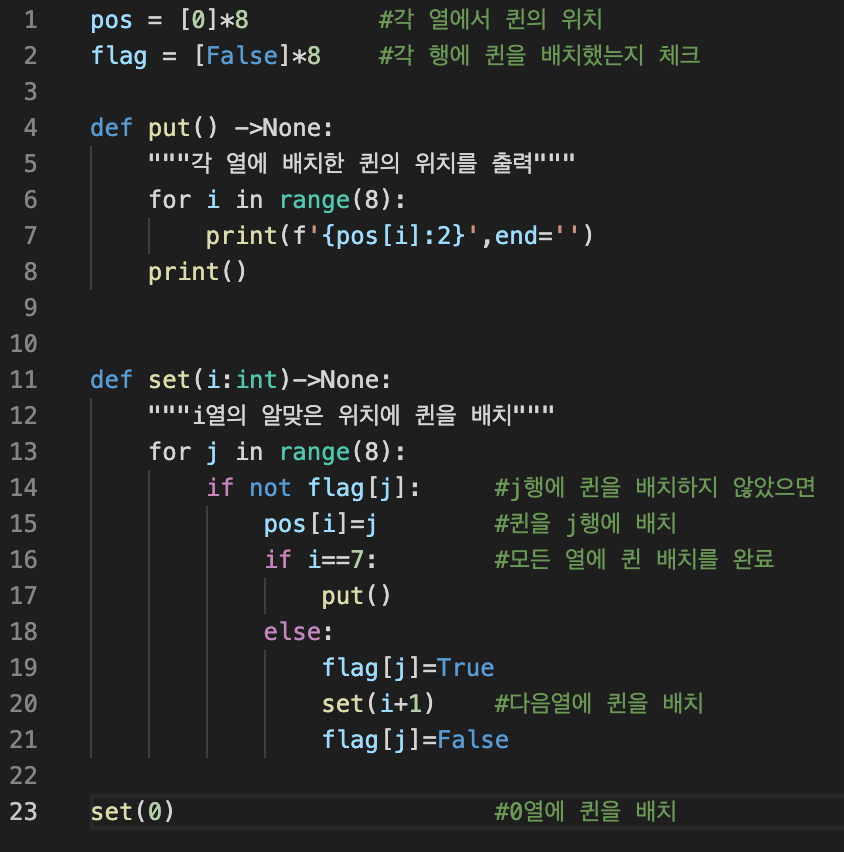Click the comment '#각 열에서 퀸의 위치'
This screenshot has height=852, width=844.
click(x=491, y=20)
